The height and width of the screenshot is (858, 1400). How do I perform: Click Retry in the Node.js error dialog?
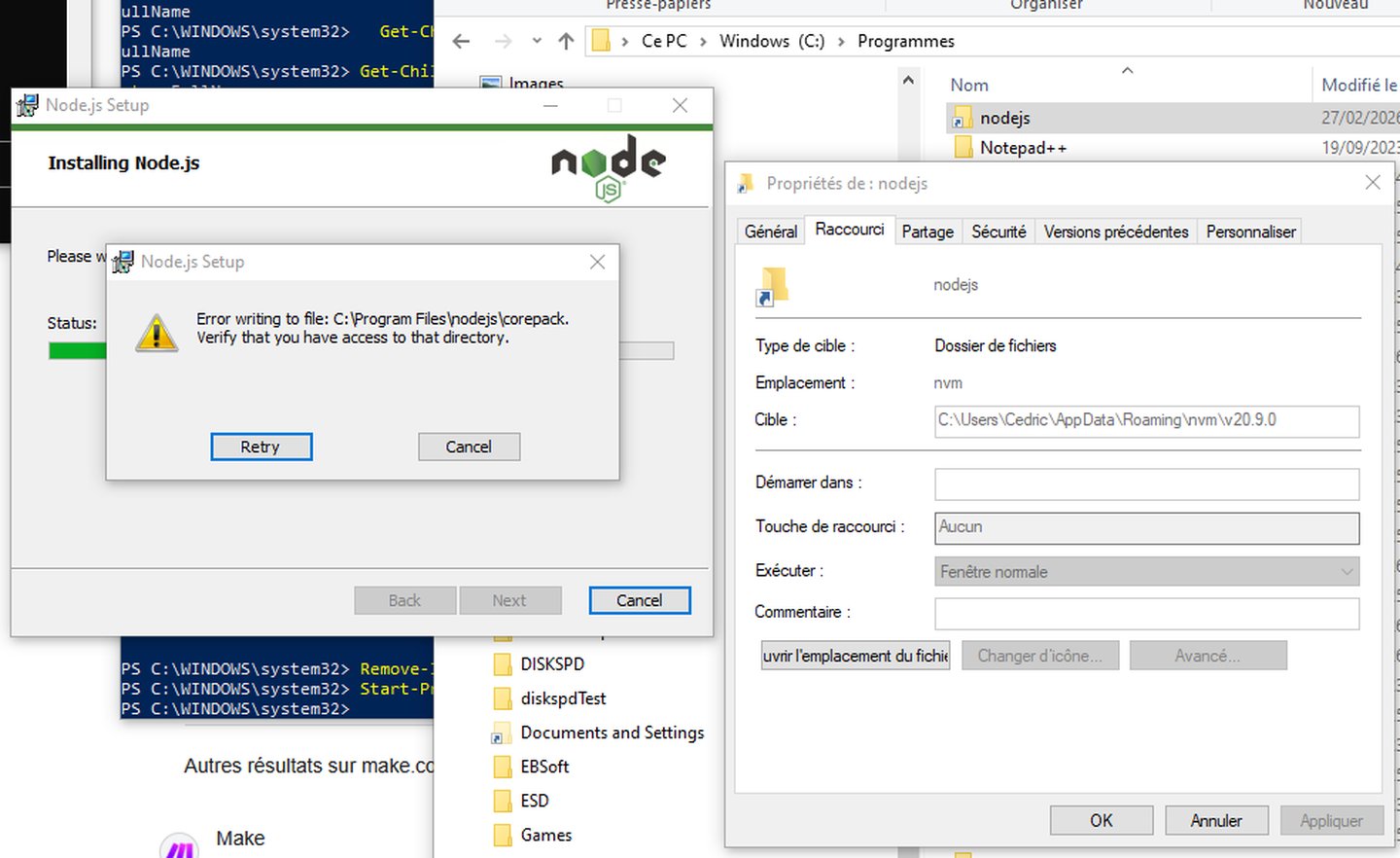click(261, 447)
